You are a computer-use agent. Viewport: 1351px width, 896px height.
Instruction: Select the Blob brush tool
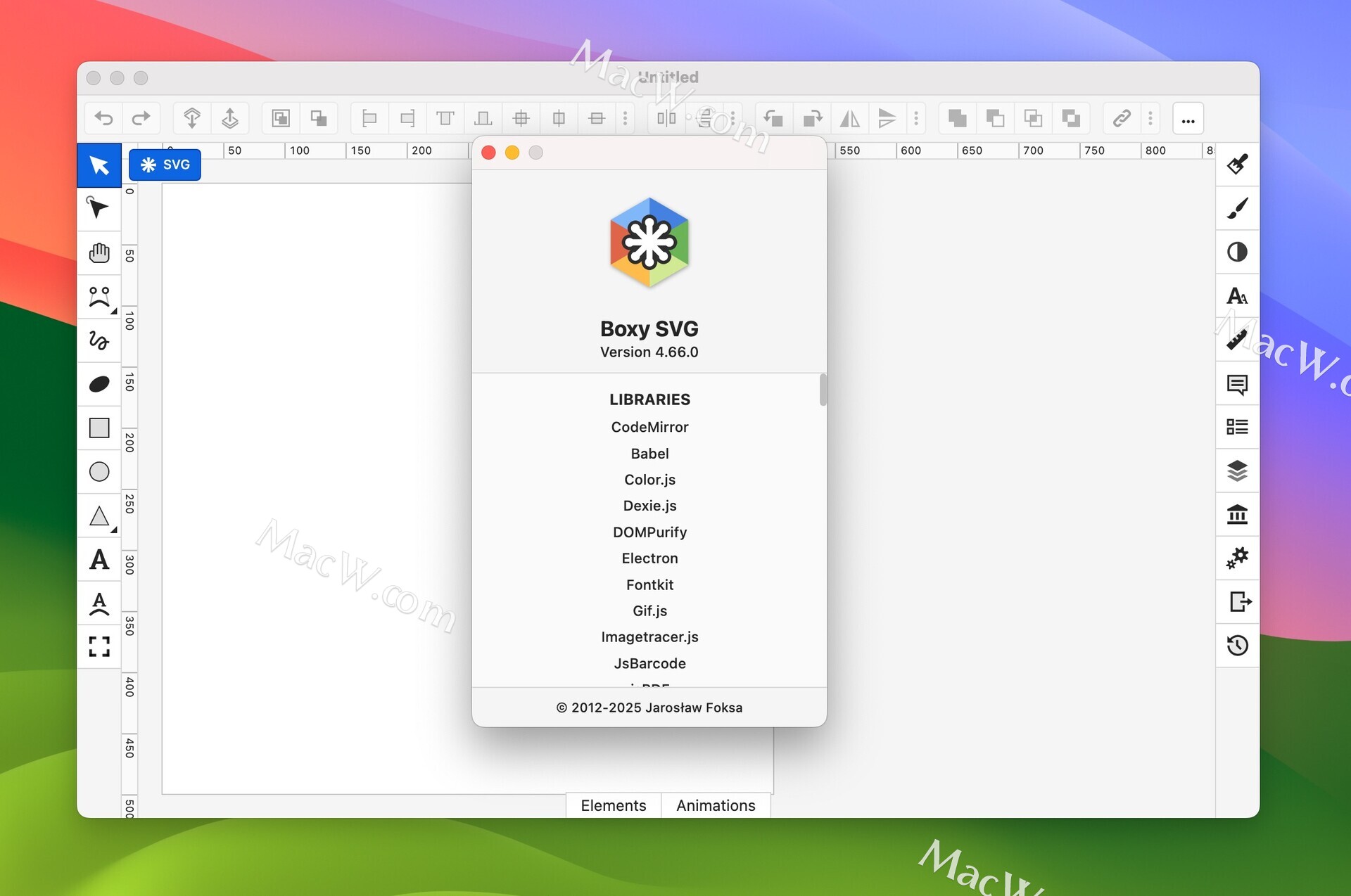pyautogui.click(x=99, y=384)
